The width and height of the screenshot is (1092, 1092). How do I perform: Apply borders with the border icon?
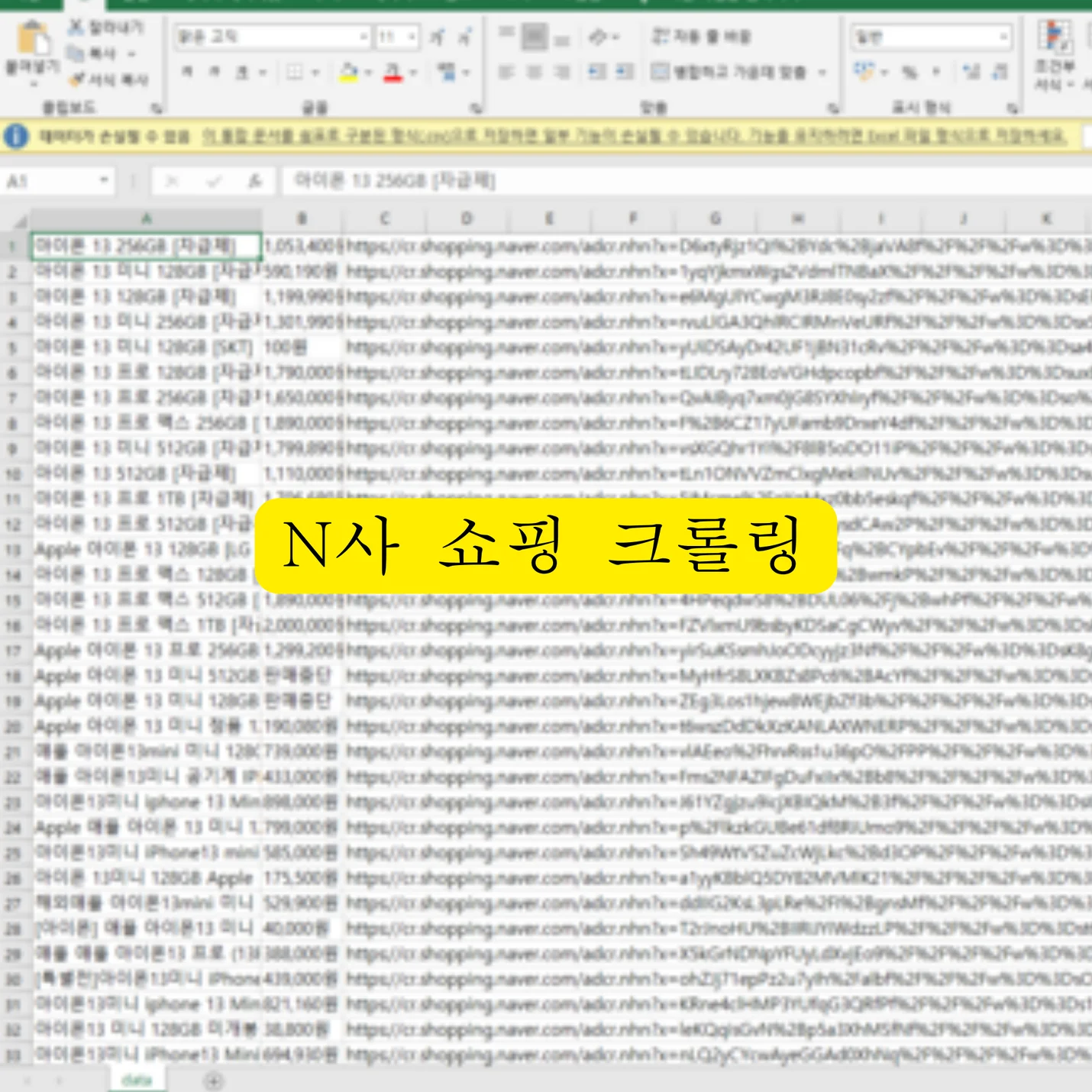pos(295,72)
